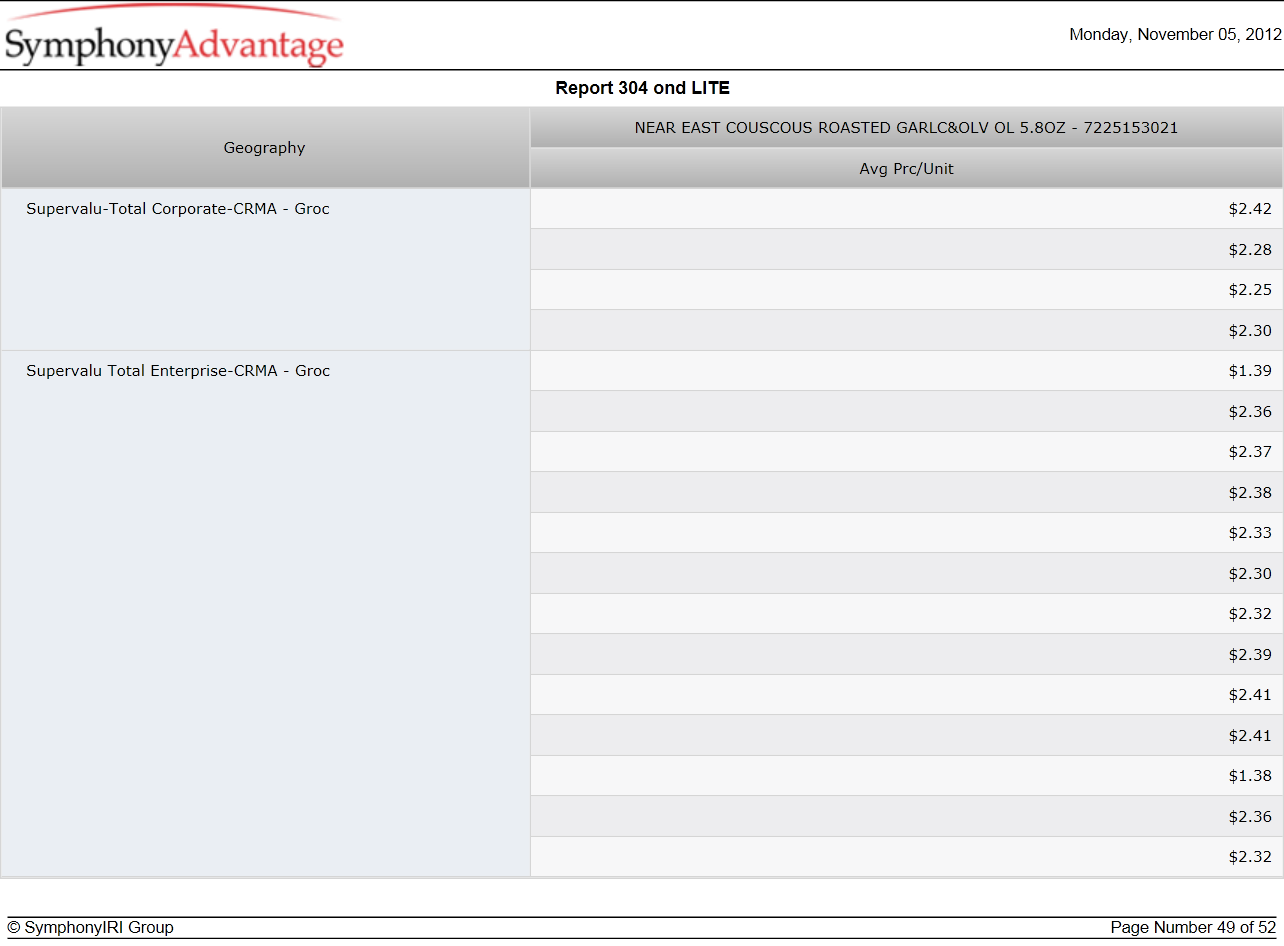Click the $1.38 price value
The width and height of the screenshot is (1284, 946).
click(x=1250, y=776)
